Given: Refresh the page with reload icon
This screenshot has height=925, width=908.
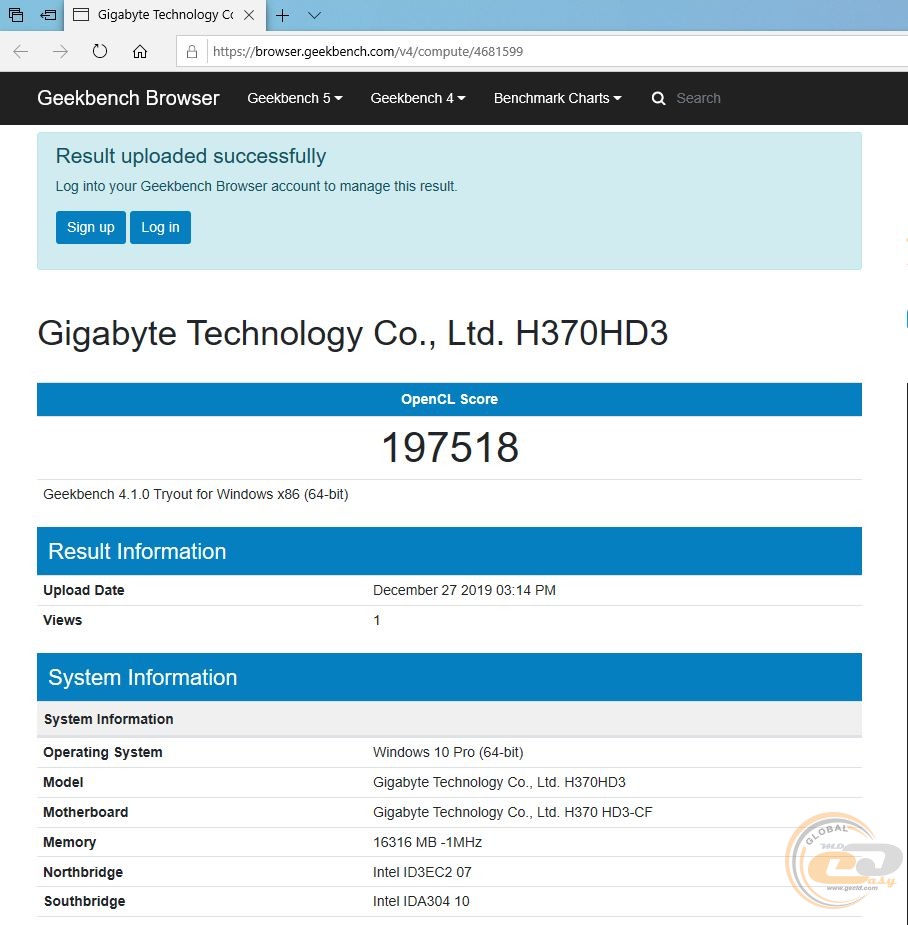Looking at the screenshot, I should pos(100,51).
